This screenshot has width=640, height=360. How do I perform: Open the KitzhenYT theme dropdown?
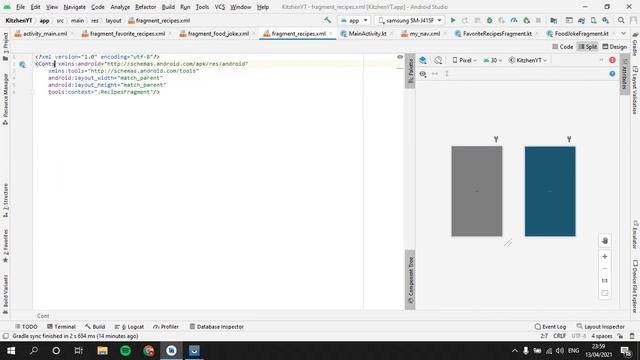pos(528,60)
